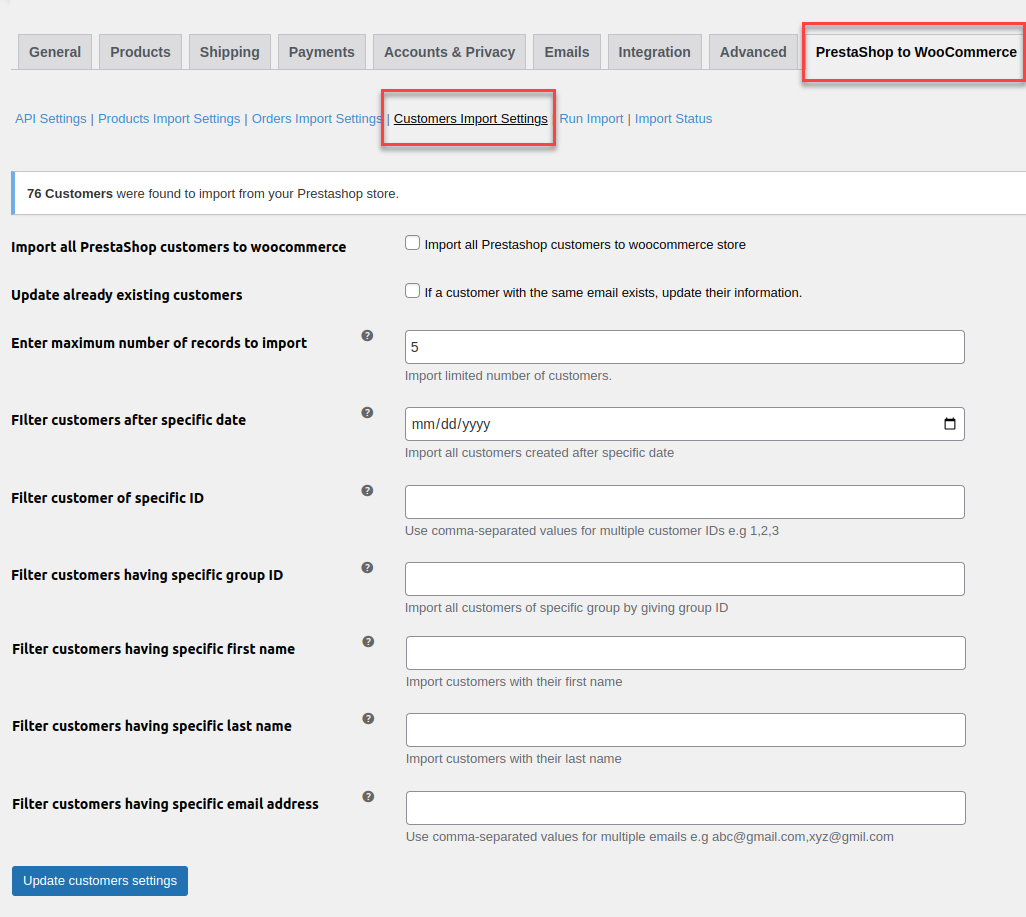Click the help icon for last name filter

coord(367,718)
